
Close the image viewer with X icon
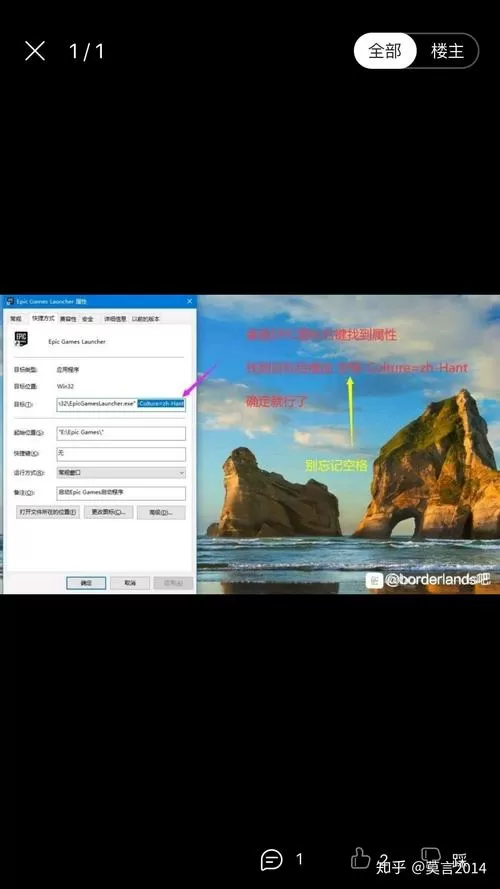pyautogui.click(x=35, y=51)
